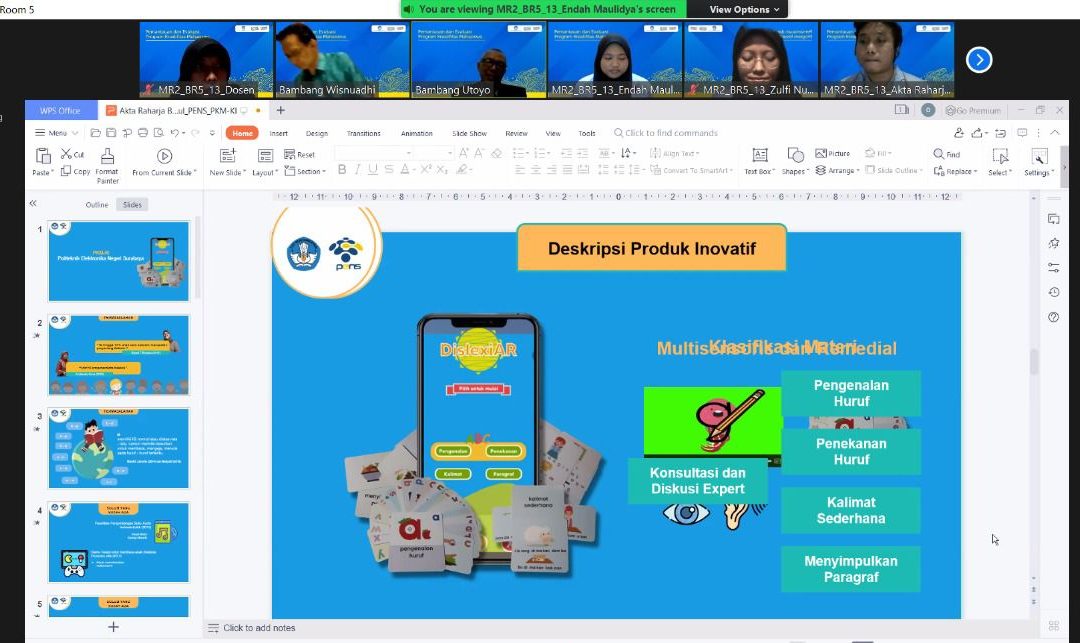Click the find commands search field
Screen dimensions: 1080x643
coord(665,133)
